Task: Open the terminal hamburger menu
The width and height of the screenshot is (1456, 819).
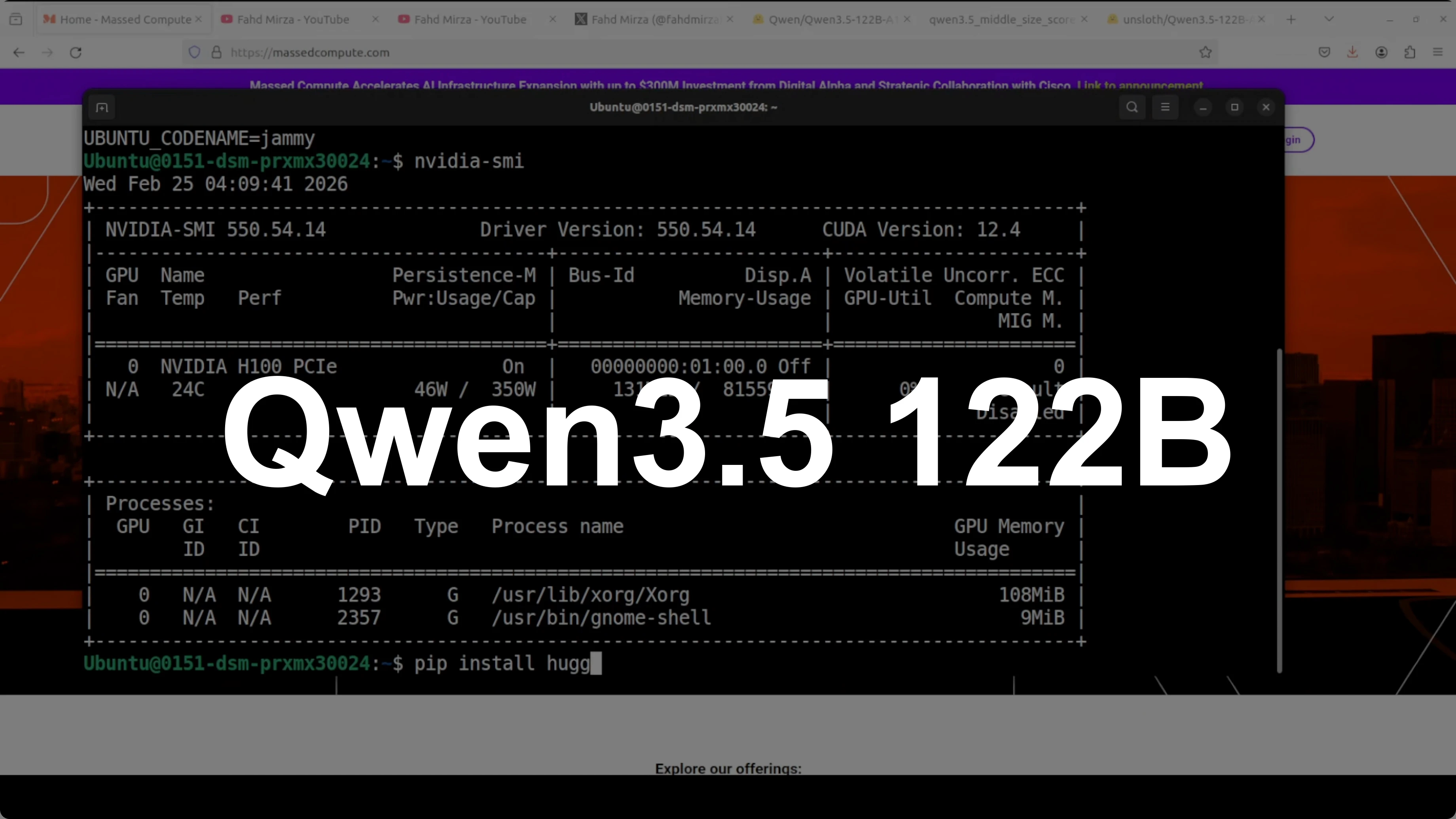Action: (x=1165, y=107)
